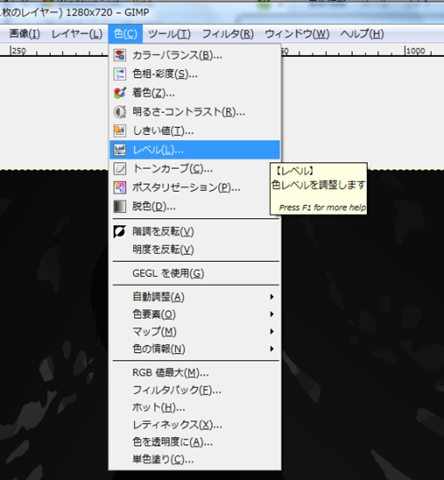Open 明るさ-コントラスト(R)... dialog entry
Image resolution: width=444 pixels, height=480 pixels.
195,112
